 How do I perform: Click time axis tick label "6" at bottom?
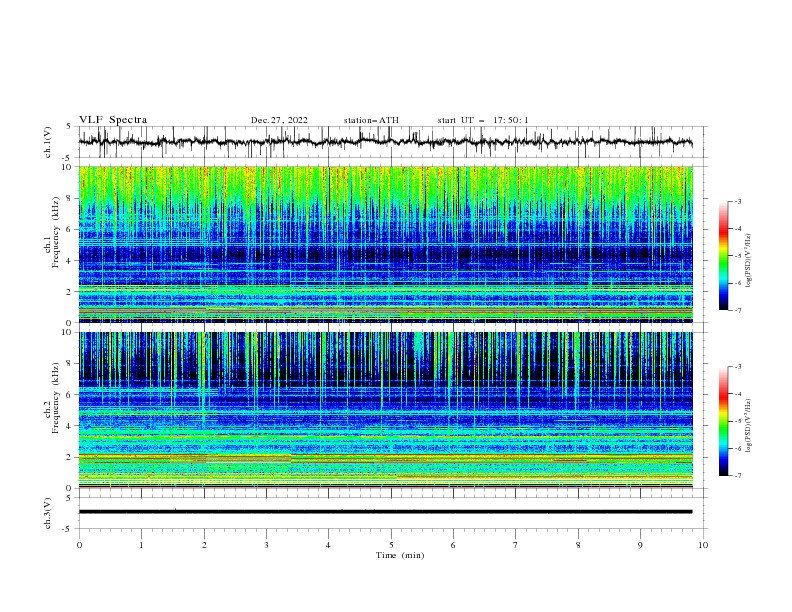click(453, 545)
